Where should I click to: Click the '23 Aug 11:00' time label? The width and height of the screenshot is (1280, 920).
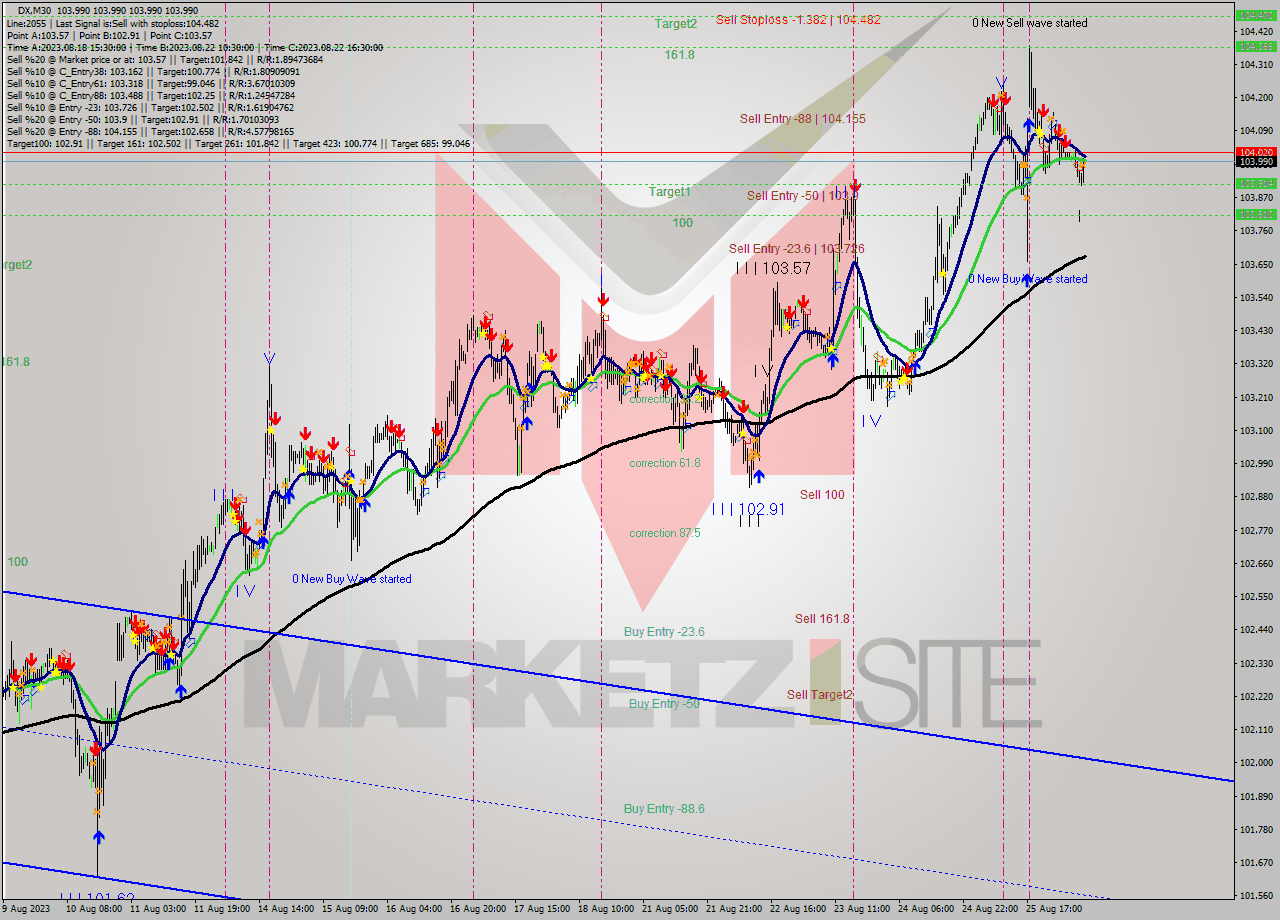pyautogui.click(x=861, y=909)
